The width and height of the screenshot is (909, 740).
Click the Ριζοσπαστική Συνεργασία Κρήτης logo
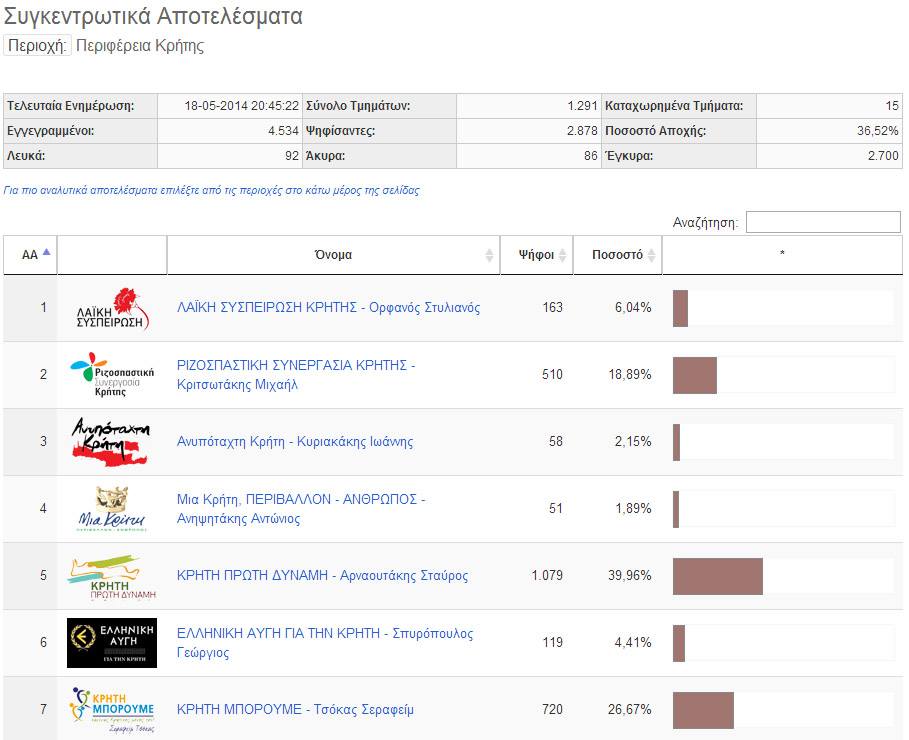tap(112, 375)
